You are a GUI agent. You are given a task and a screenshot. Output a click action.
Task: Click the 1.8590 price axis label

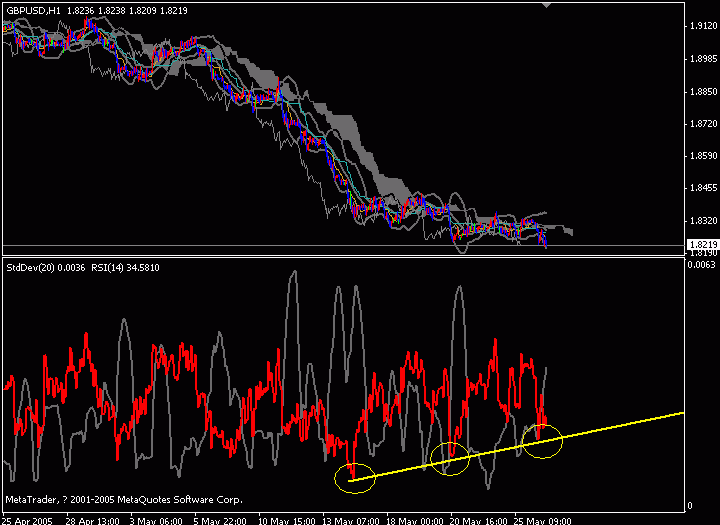click(703, 156)
